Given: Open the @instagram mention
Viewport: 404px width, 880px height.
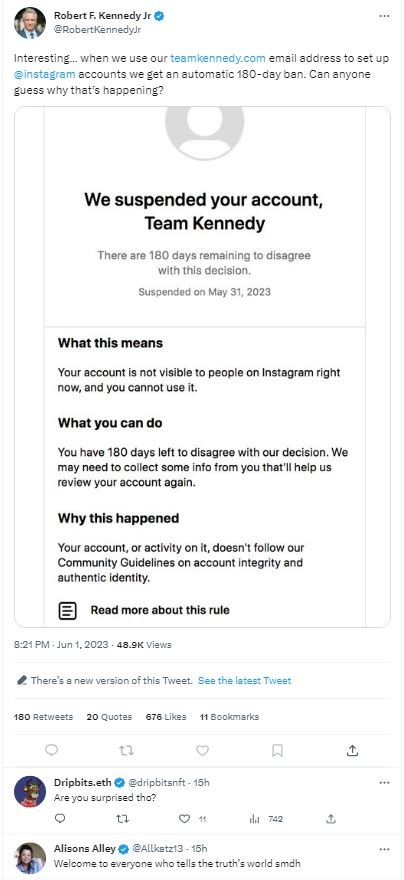Looking at the screenshot, I should [44, 74].
